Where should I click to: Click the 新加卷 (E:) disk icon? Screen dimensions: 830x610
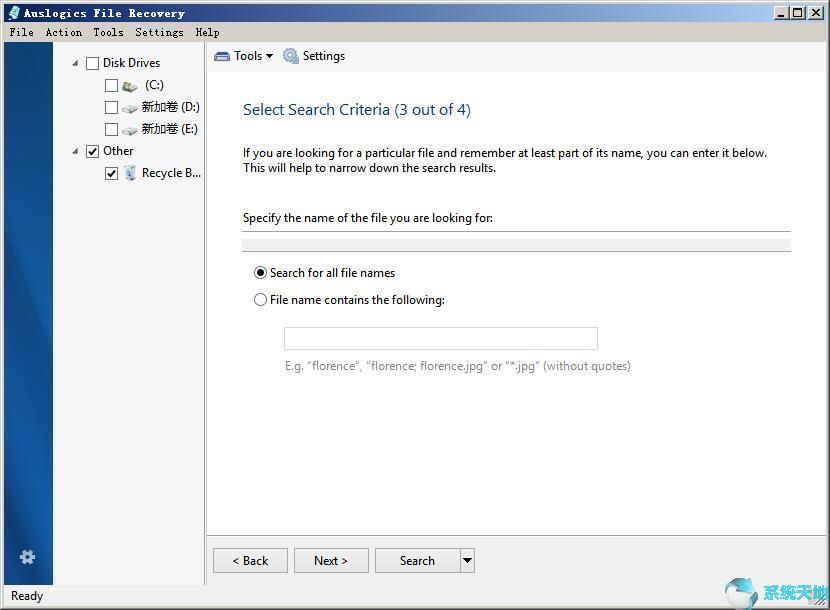click(130, 129)
